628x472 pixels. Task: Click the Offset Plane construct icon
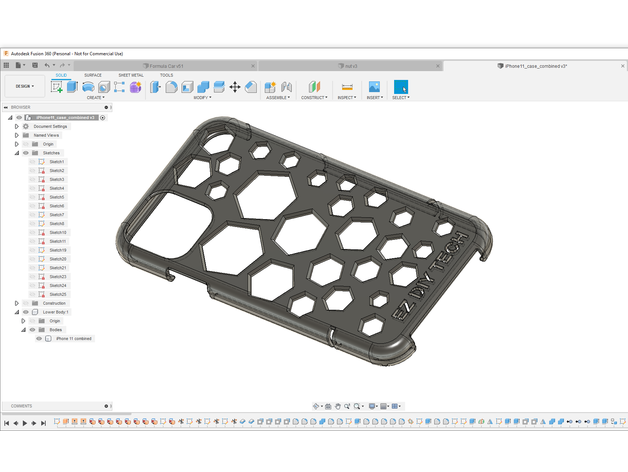314,87
